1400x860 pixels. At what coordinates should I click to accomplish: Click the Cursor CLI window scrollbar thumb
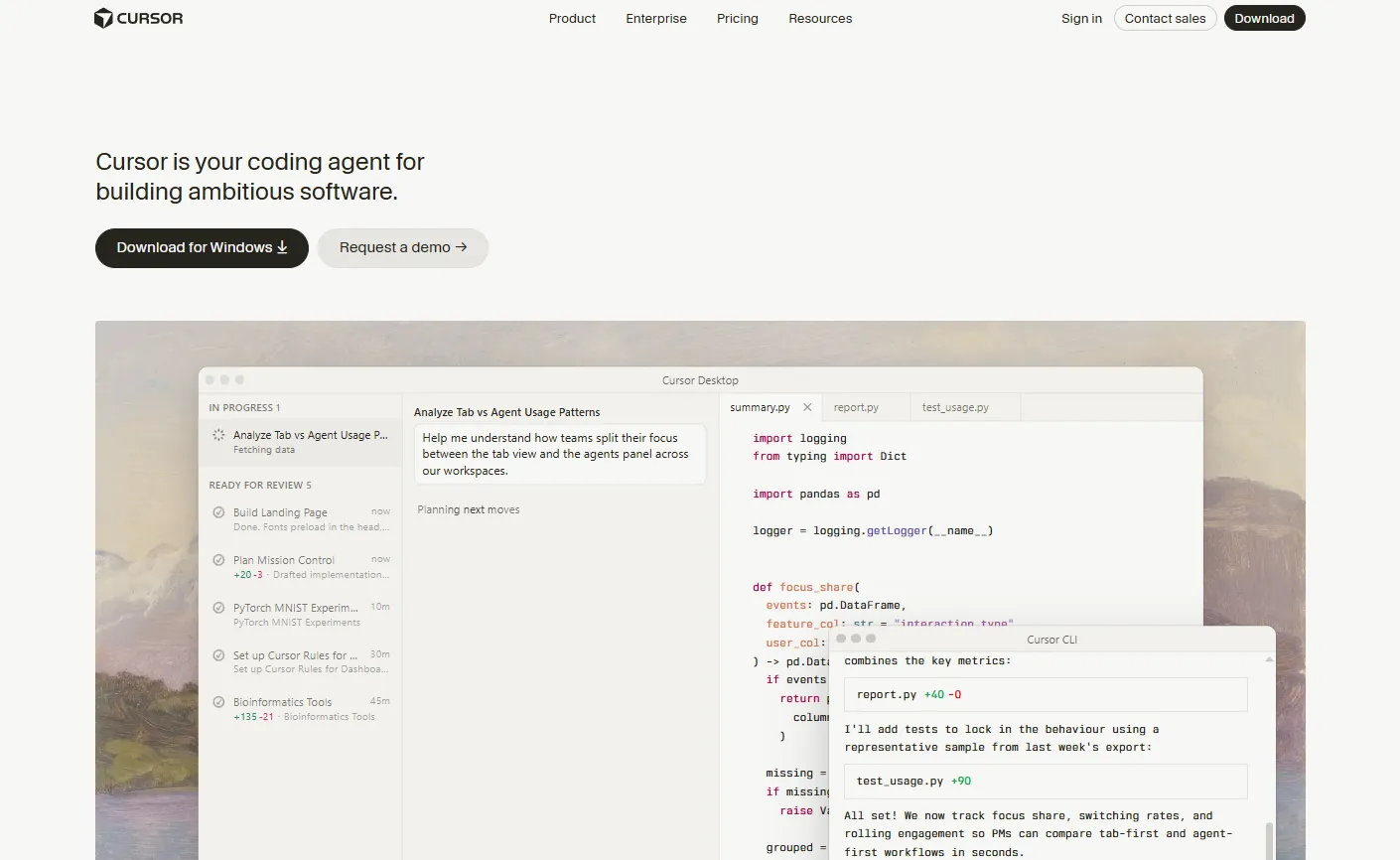pos(1269,840)
